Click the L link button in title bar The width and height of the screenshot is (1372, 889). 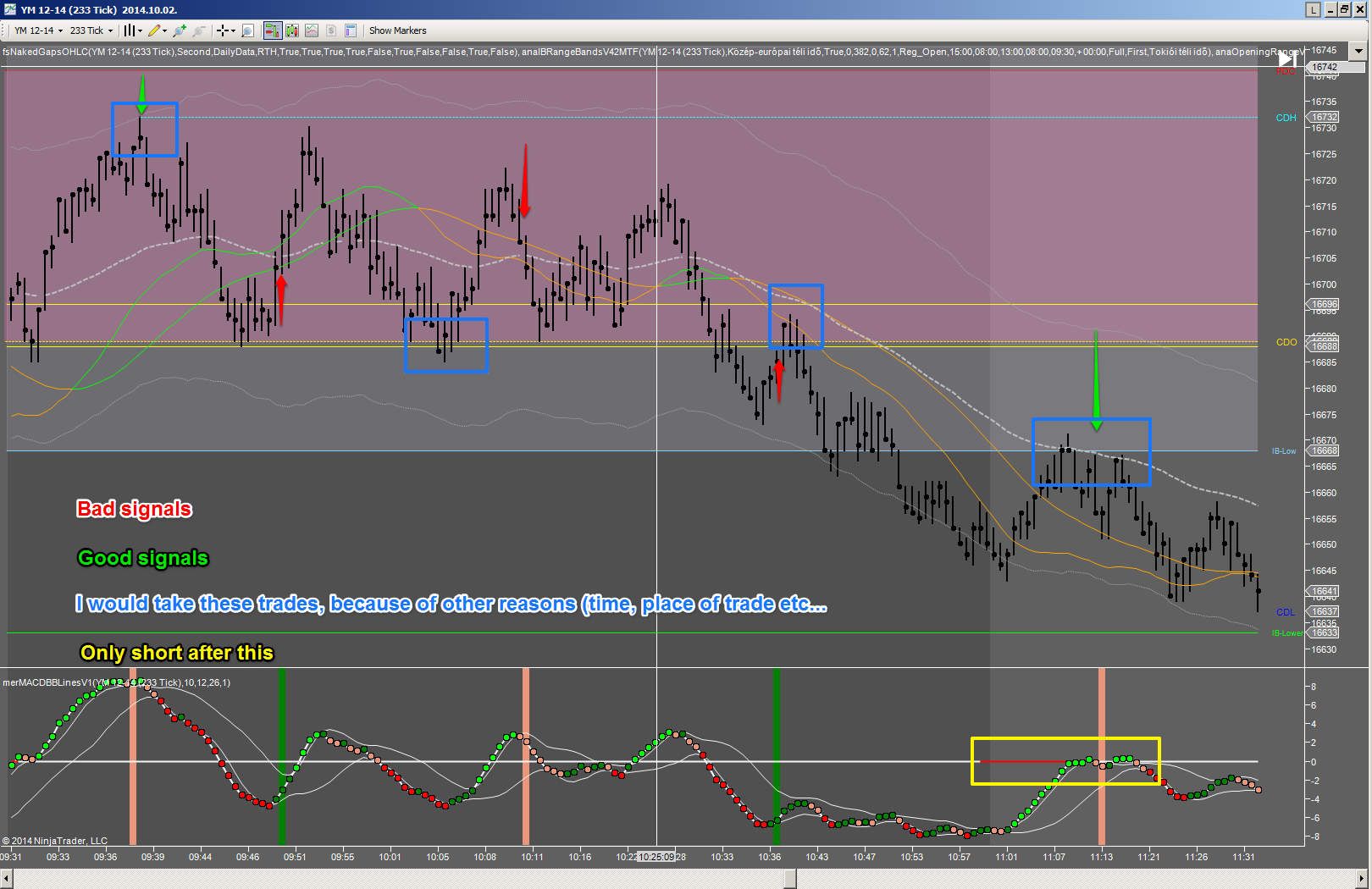pos(1313,9)
